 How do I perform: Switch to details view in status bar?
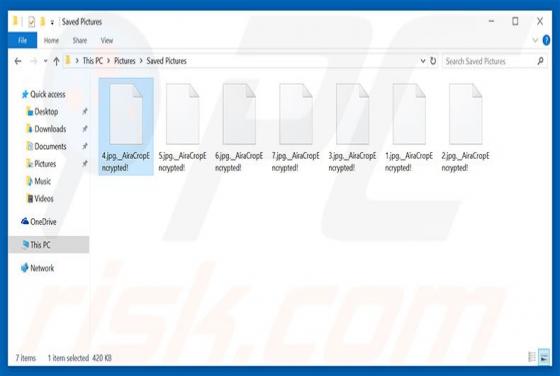tap(532, 357)
